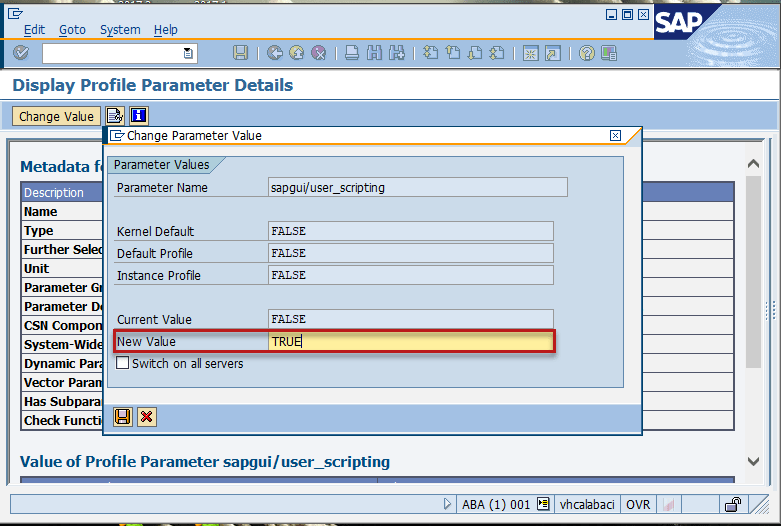Click the CSN Component row
The height and width of the screenshot is (526, 781).
[62, 326]
